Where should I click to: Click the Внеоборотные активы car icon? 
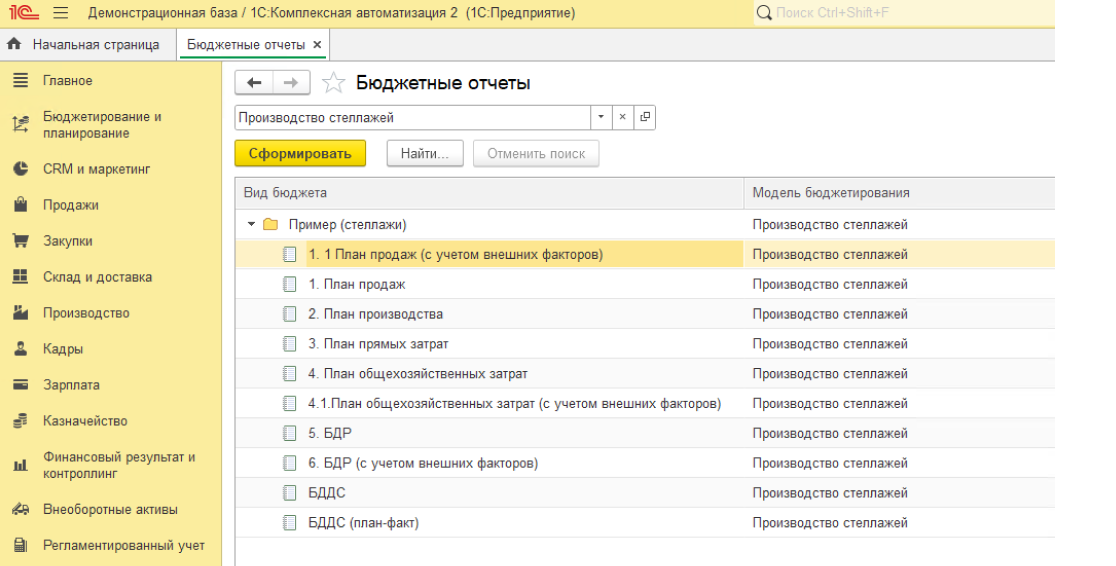[x=21, y=509]
